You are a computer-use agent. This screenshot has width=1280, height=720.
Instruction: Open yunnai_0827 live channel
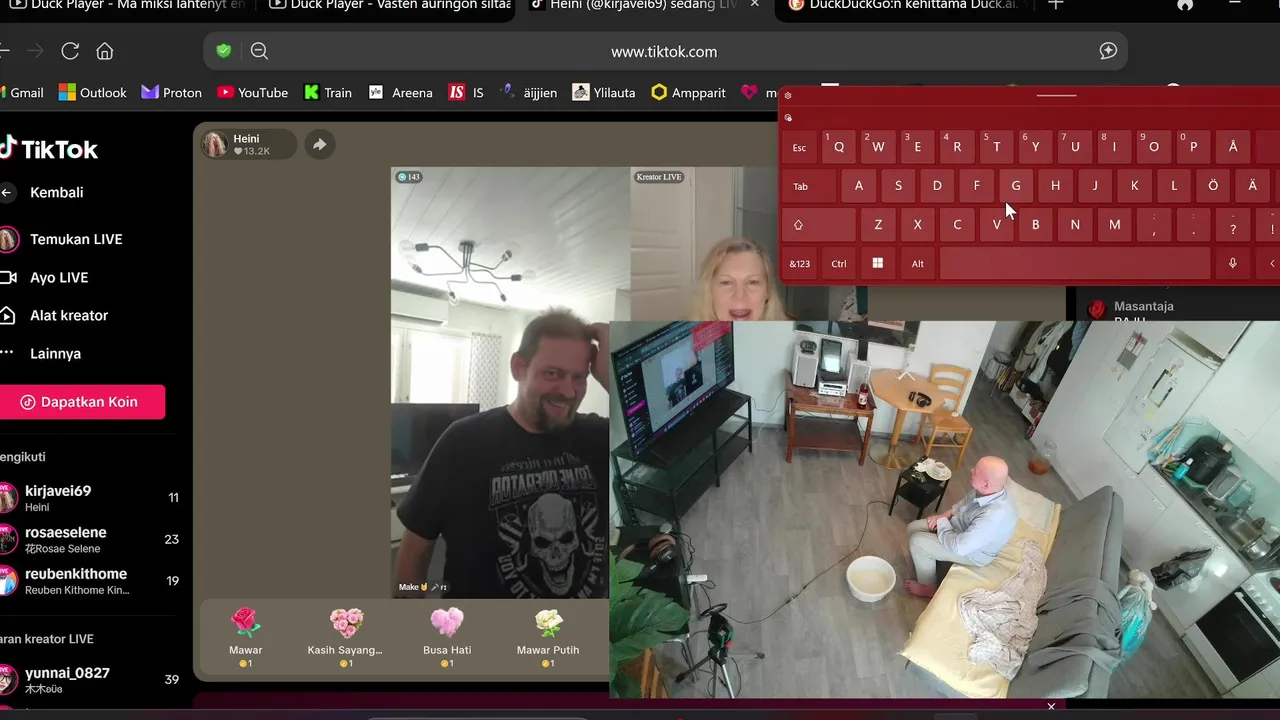click(90, 680)
